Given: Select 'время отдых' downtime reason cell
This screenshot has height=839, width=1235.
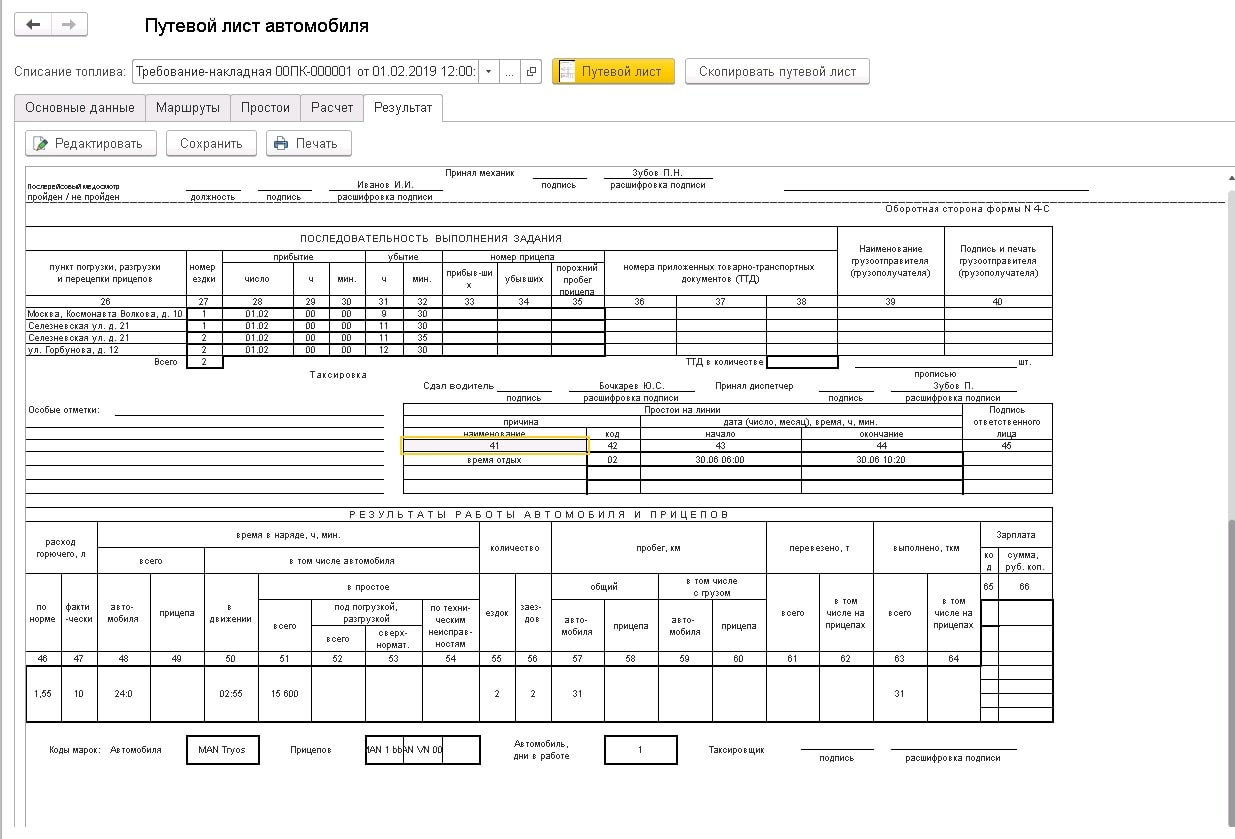Looking at the screenshot, I should 494,460.
